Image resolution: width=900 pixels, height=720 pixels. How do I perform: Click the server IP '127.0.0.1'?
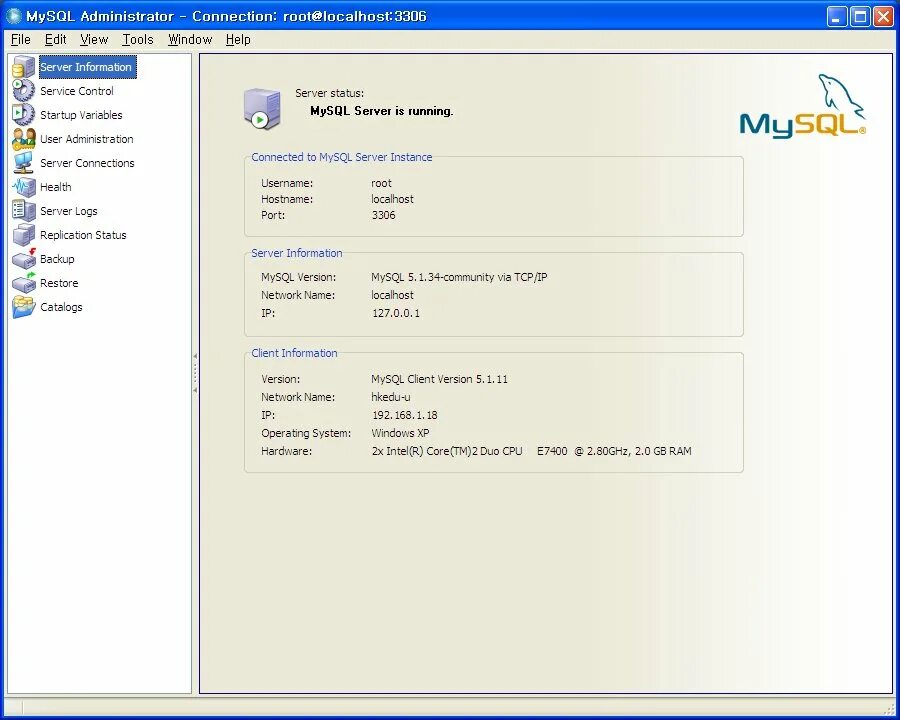pyautogui.click(x=396, y=313)
